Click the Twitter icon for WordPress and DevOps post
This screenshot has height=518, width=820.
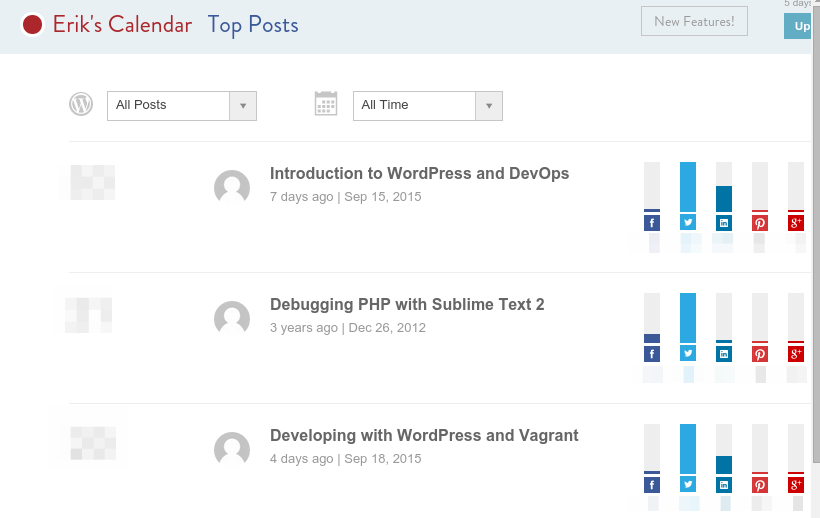pyautogui.click(x=688, y=223)
